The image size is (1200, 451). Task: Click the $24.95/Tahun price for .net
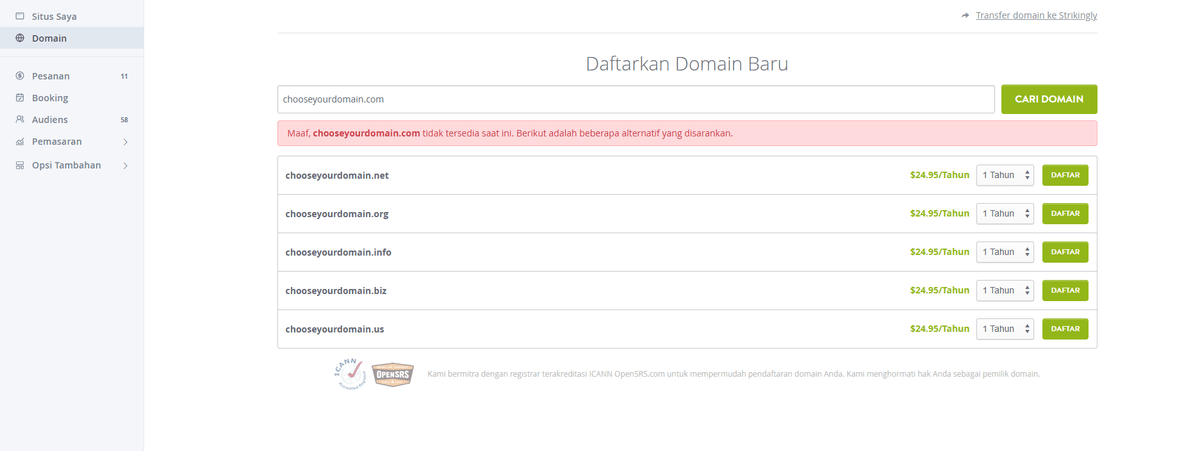[x=940, y=175]
